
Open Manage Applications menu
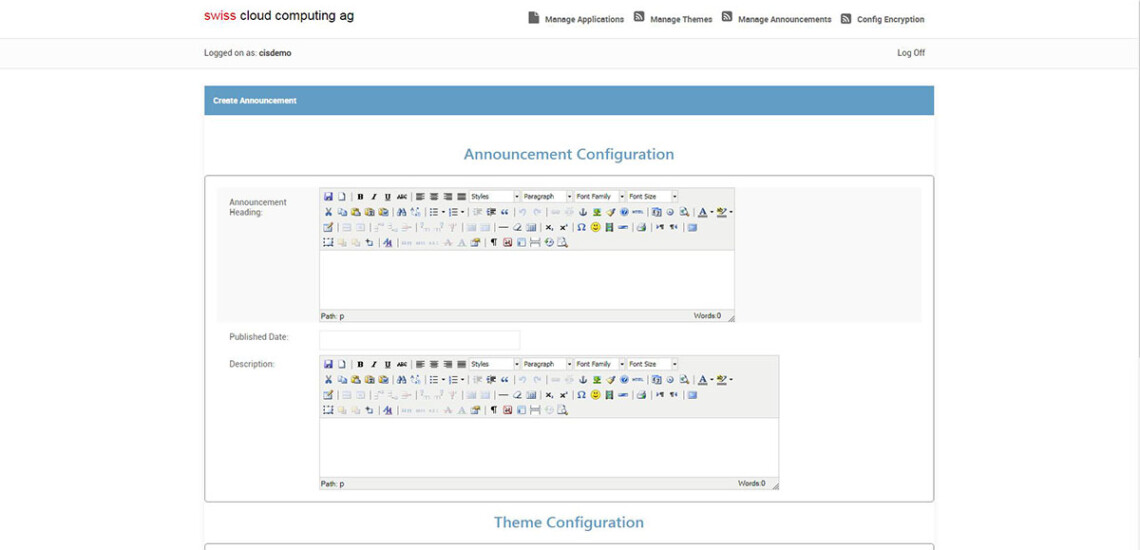coord(577,19)
